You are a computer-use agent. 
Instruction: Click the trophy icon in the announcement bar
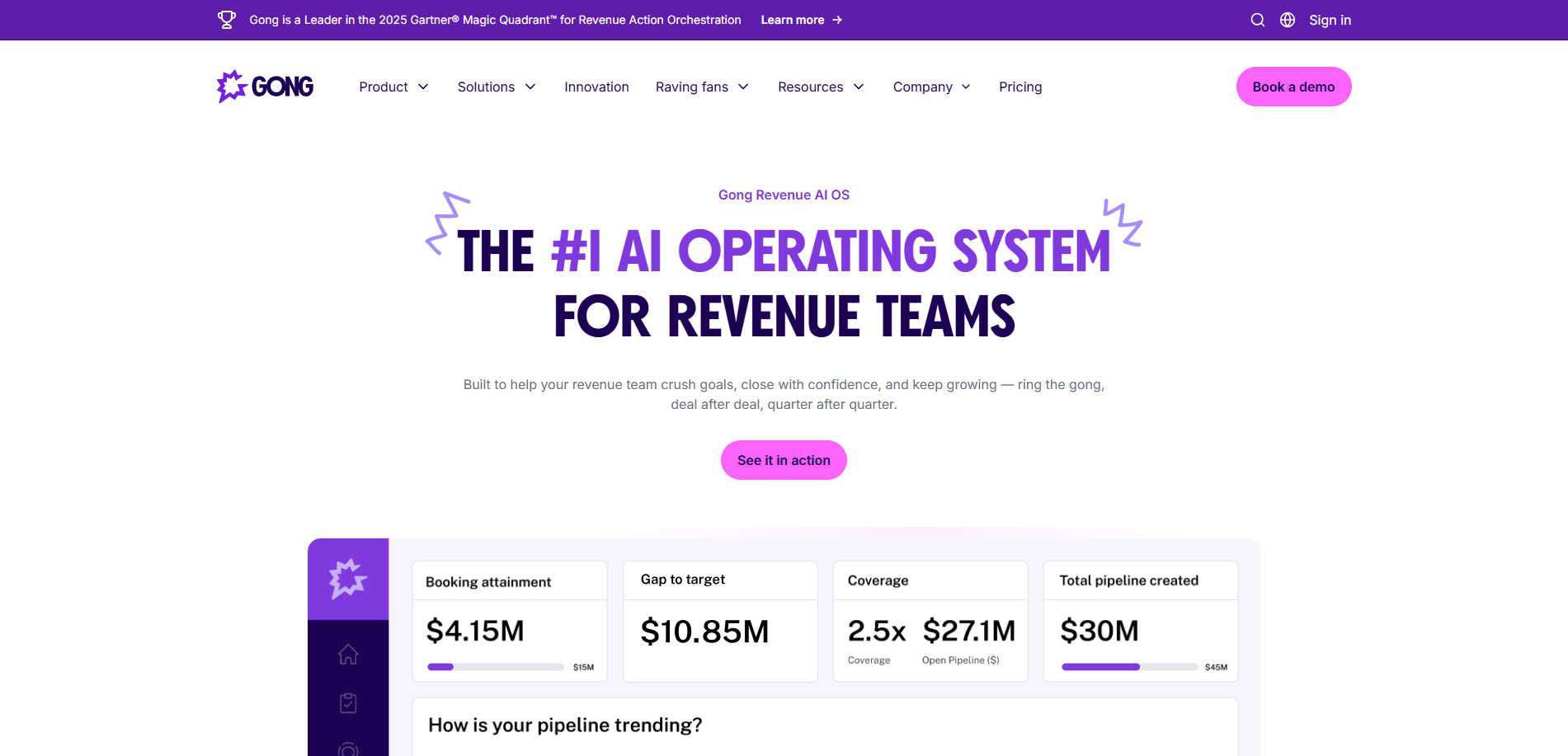coord(226,19)
